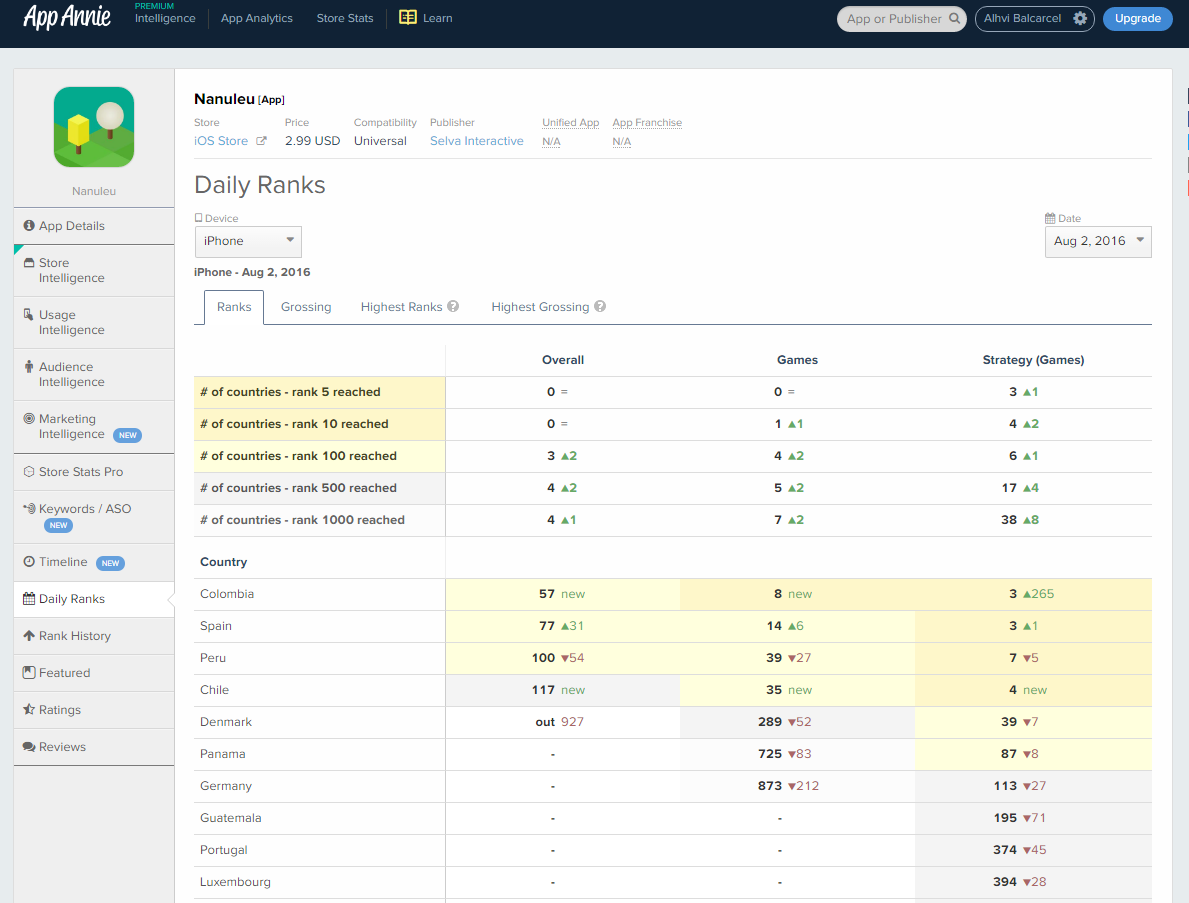Click the Luxembourg country row
This screenshot has width=1189, height=903.
pos(673,882)
